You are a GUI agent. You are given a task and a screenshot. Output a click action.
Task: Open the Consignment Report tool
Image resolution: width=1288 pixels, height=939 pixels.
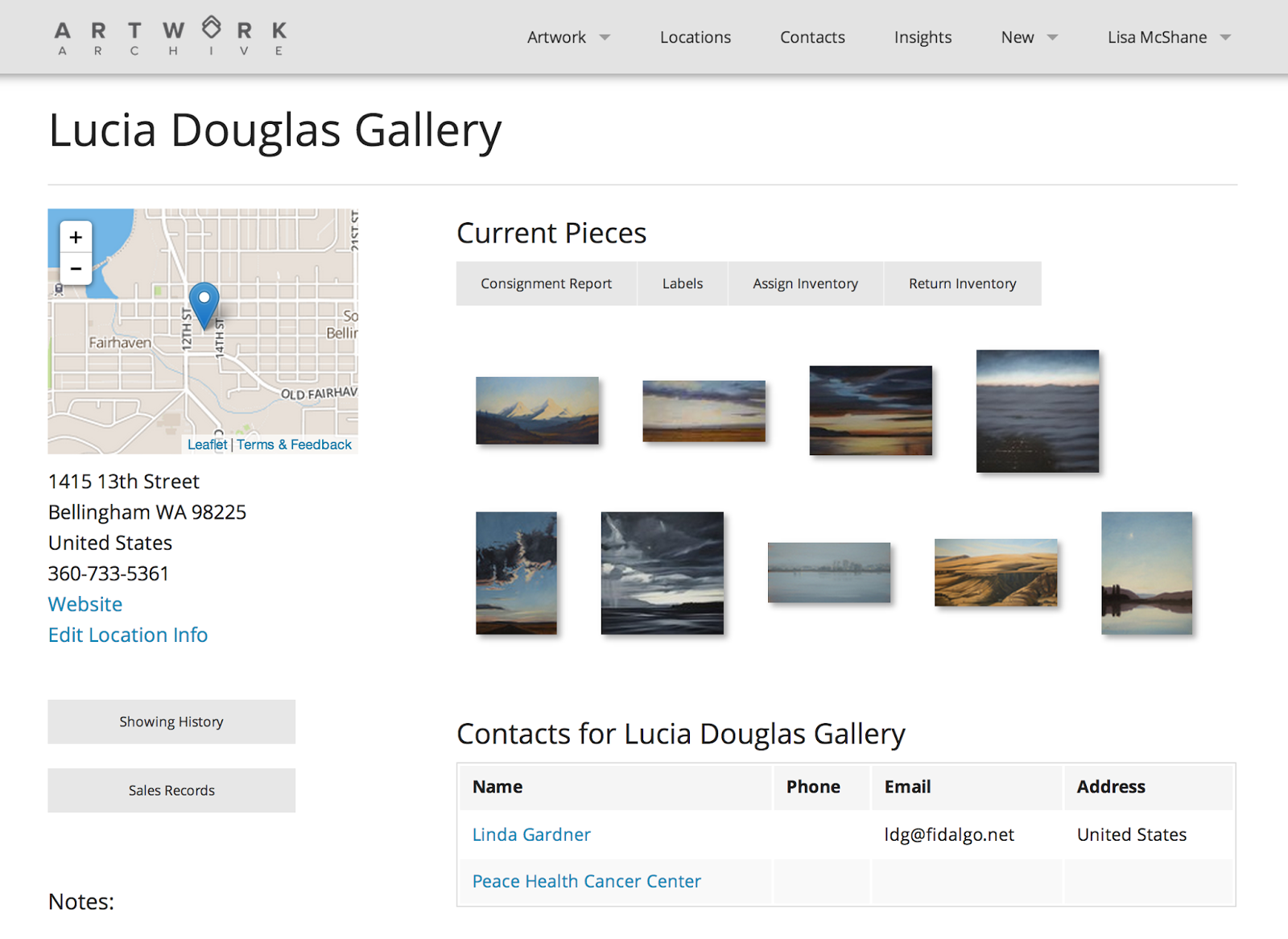coord(546,283)
